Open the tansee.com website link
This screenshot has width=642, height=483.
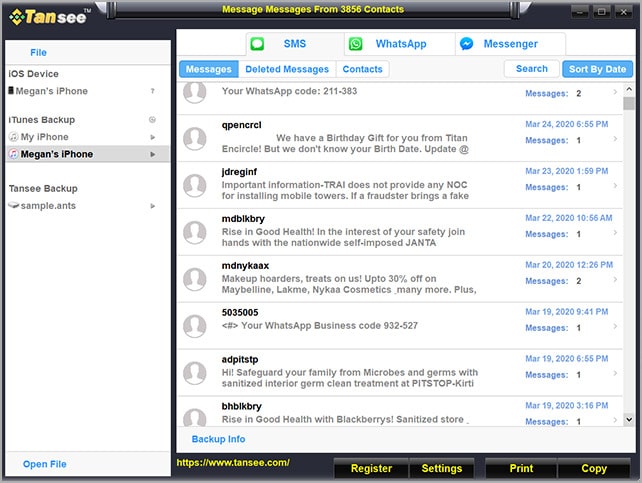[x=233, y=463]
